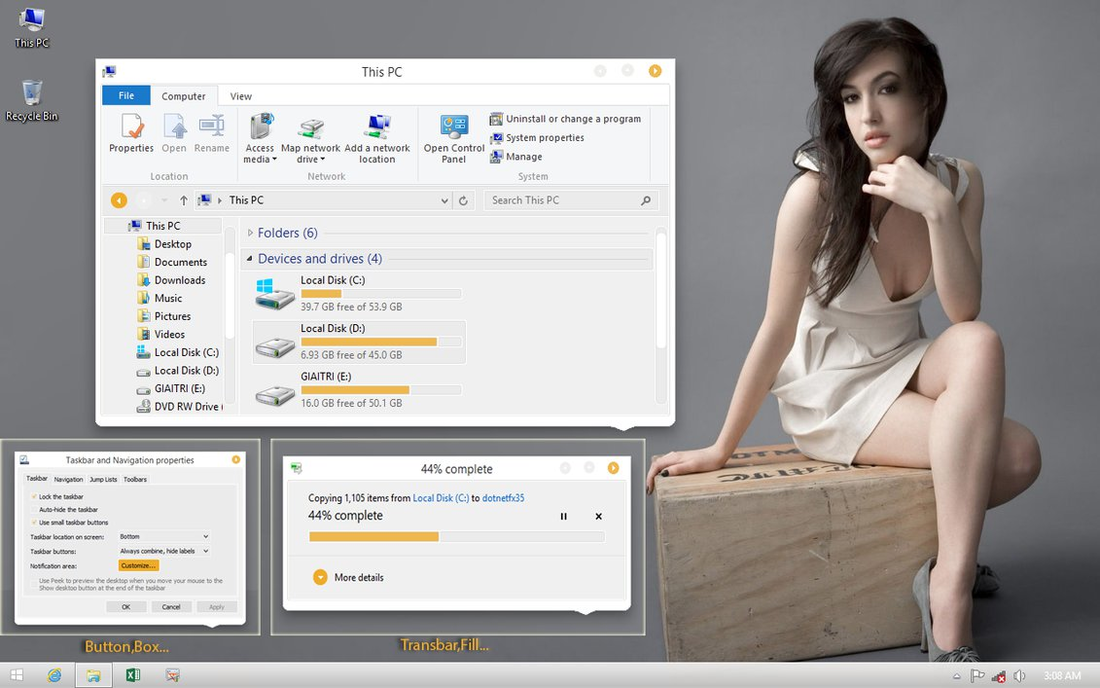Click the File Explorer taskbar button
The image size is (1100, 688).
point(93,675)
